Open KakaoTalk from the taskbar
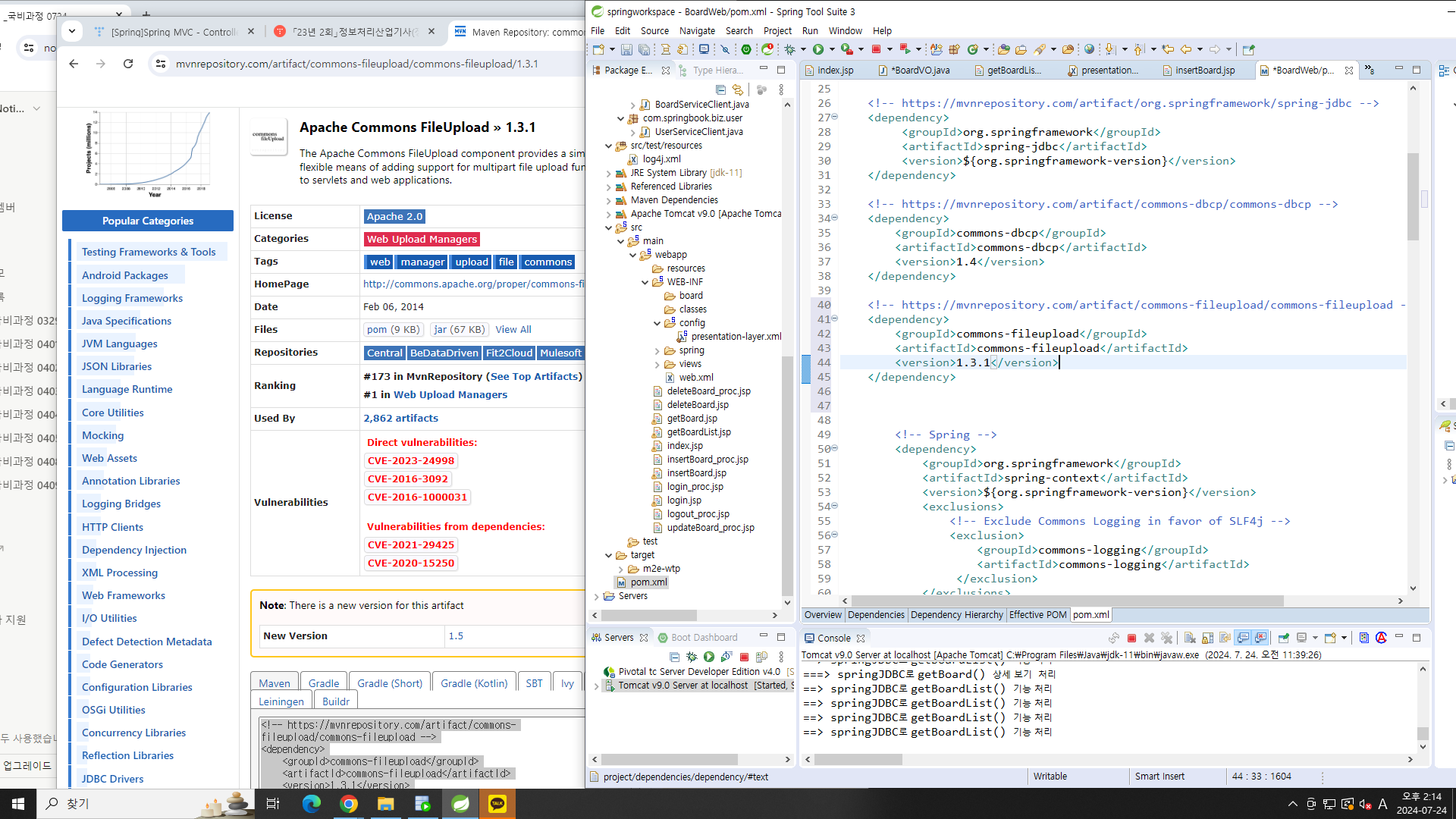The width and height of the screenshot is (1456, 819). pos(497,804)
